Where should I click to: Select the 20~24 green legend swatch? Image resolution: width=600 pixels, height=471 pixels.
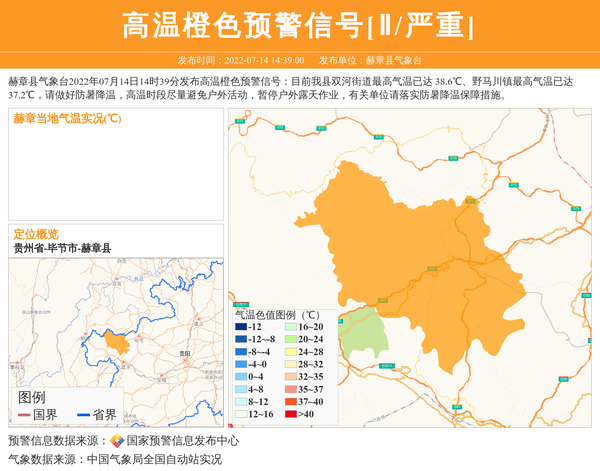[286, 339]
